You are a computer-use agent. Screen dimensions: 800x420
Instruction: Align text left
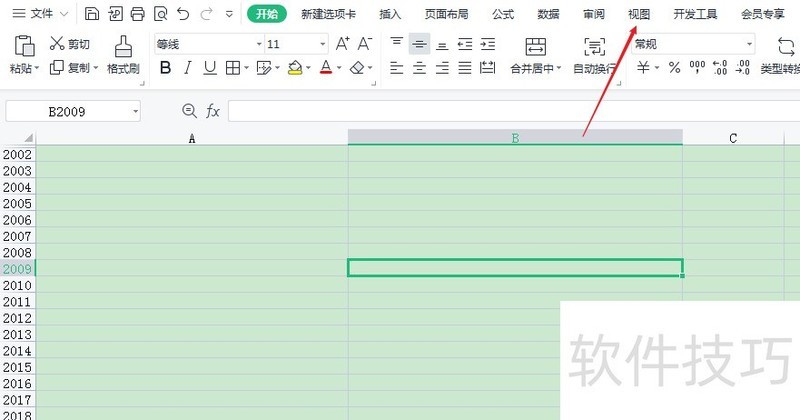[396, 67]
